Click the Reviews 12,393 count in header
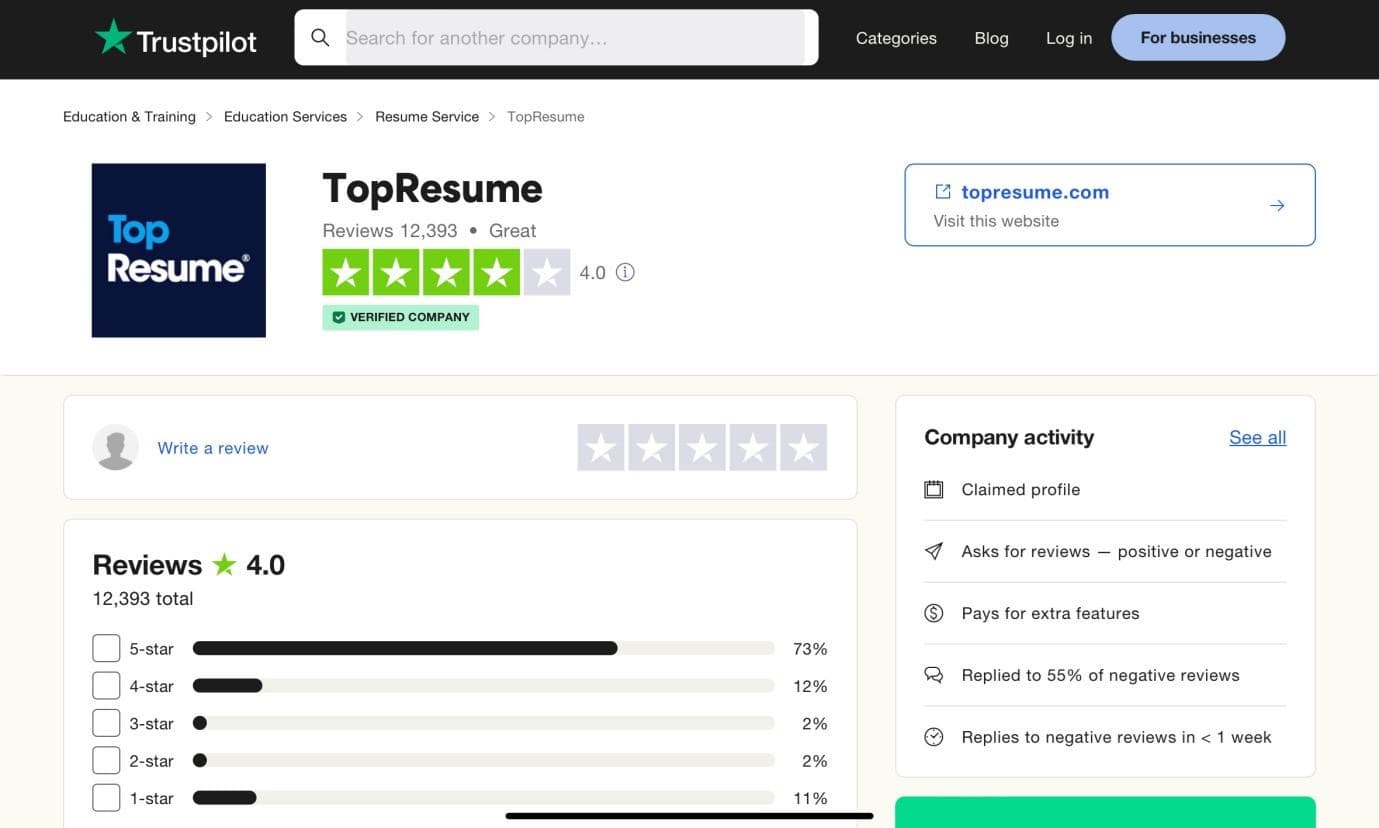 click(390, 230)
